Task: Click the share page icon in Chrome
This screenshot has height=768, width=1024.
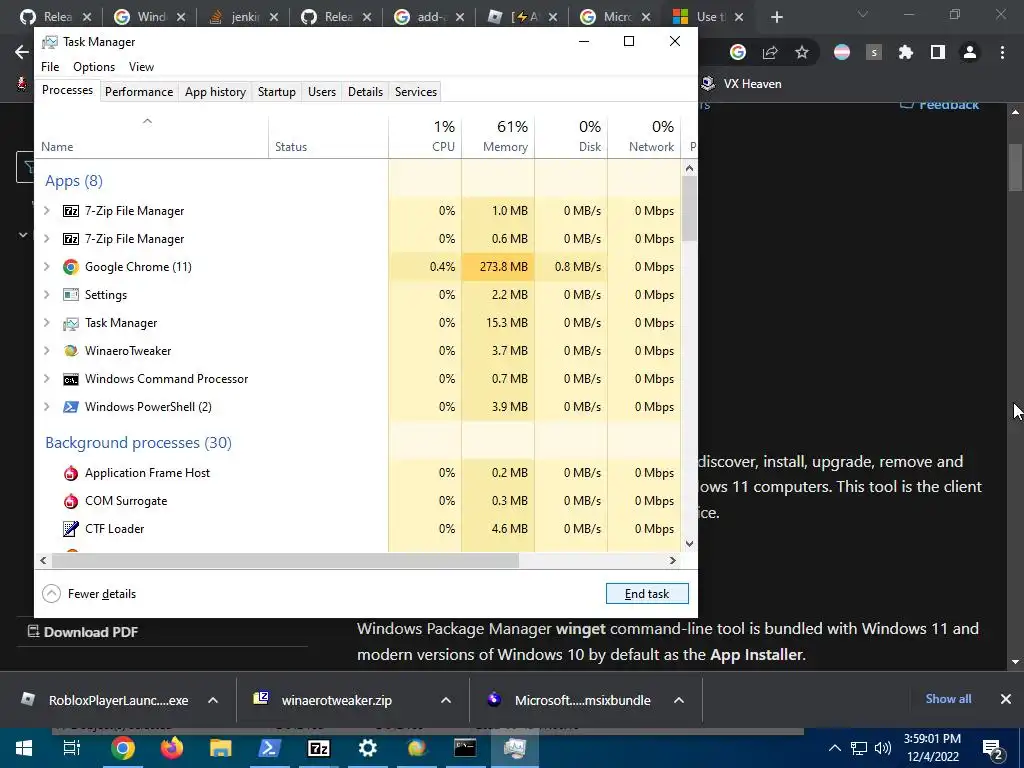Action: 770,52
